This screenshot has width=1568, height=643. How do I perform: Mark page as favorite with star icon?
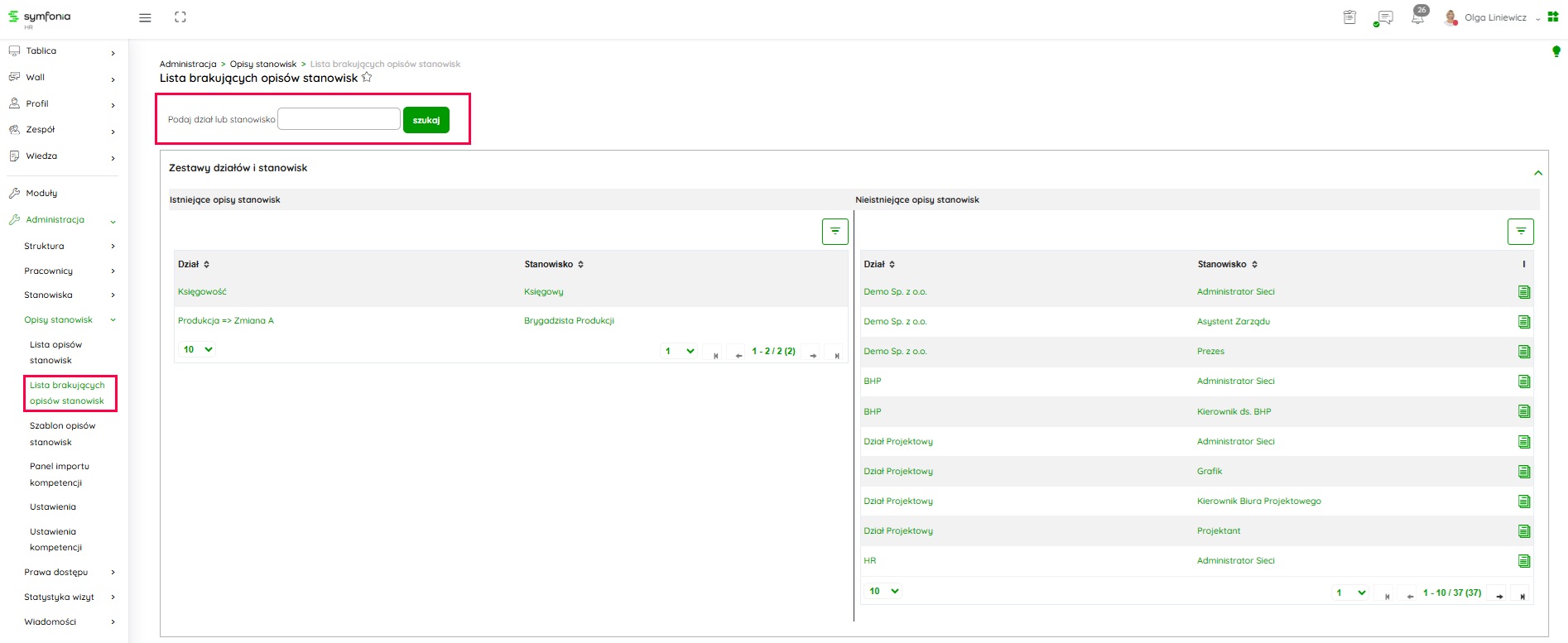[x=367, y=78]
